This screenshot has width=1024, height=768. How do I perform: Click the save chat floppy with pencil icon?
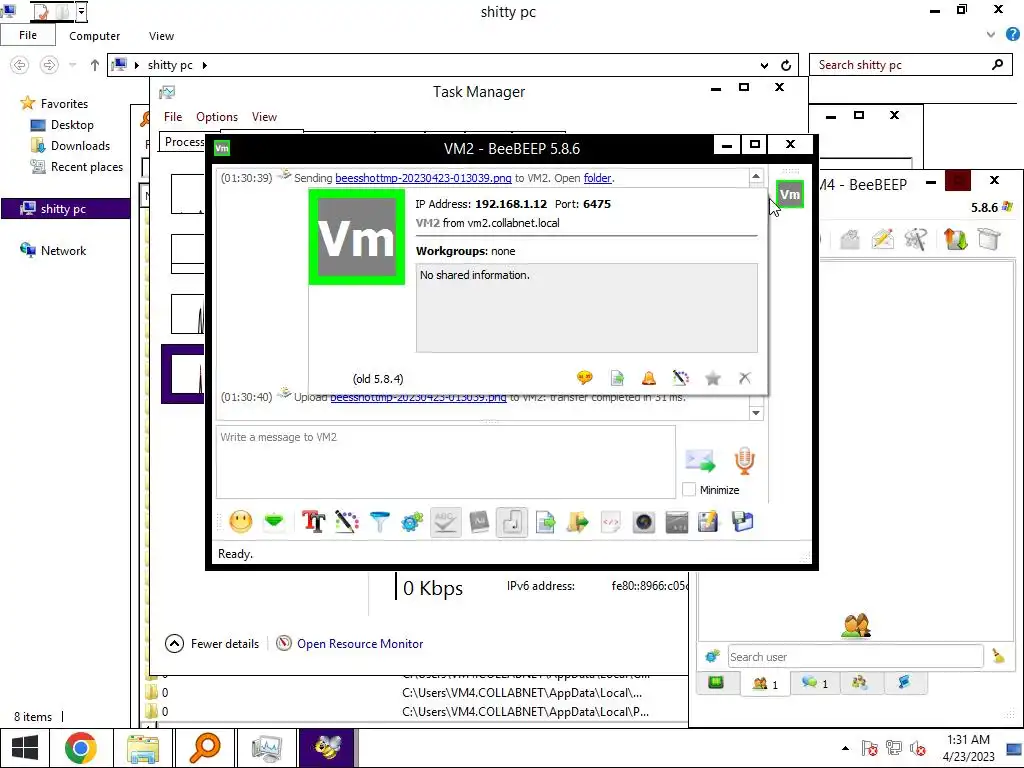[x=709, y=522]
